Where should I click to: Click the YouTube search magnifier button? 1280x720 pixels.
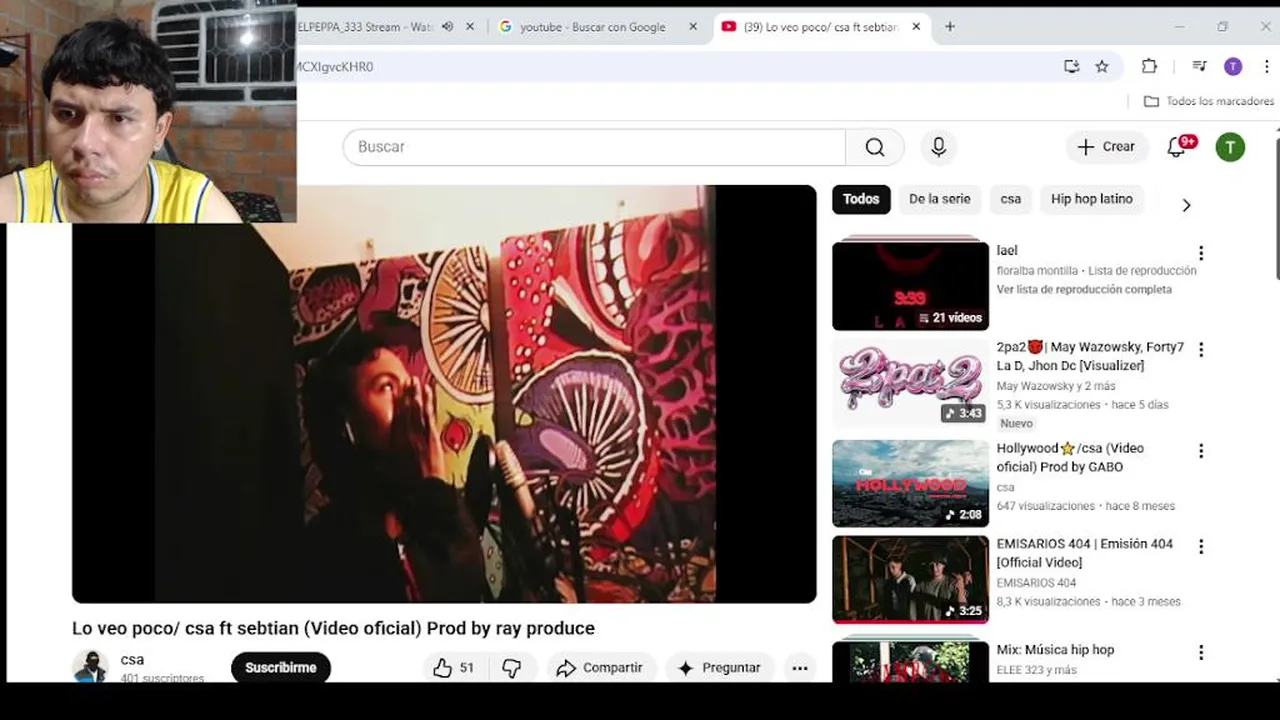tap(875, 147)
